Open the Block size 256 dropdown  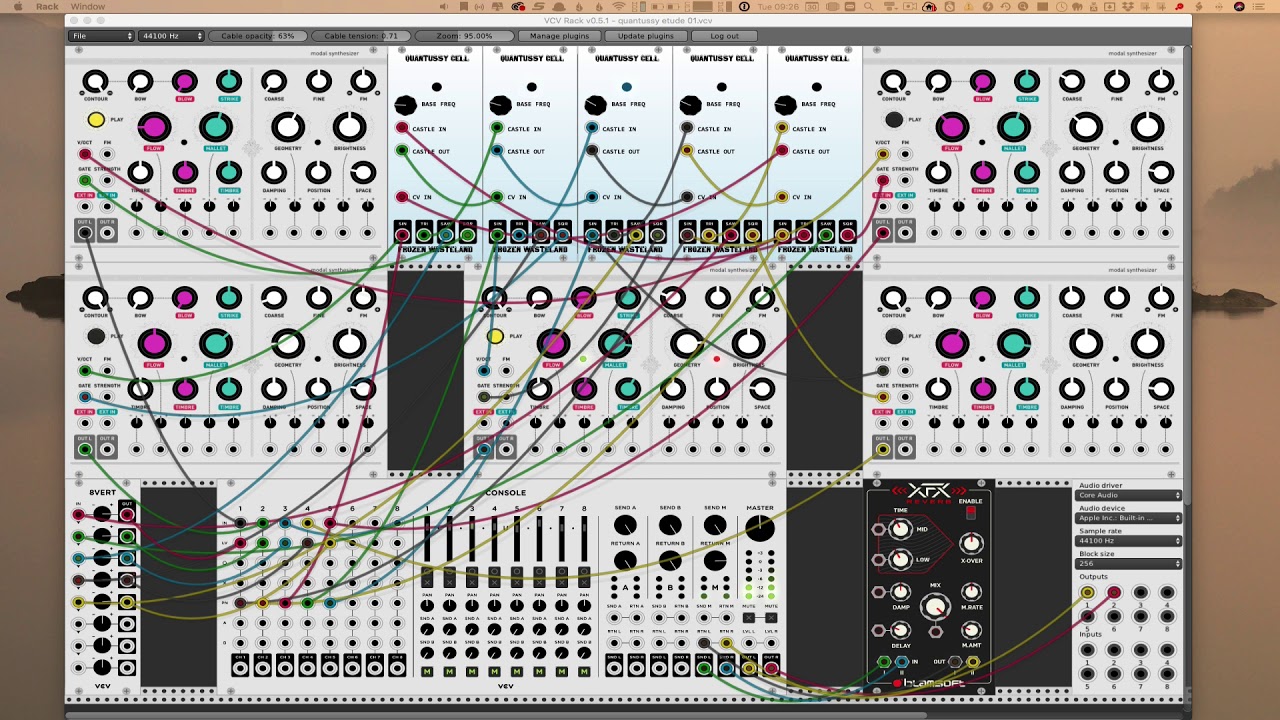[1129, 563]
